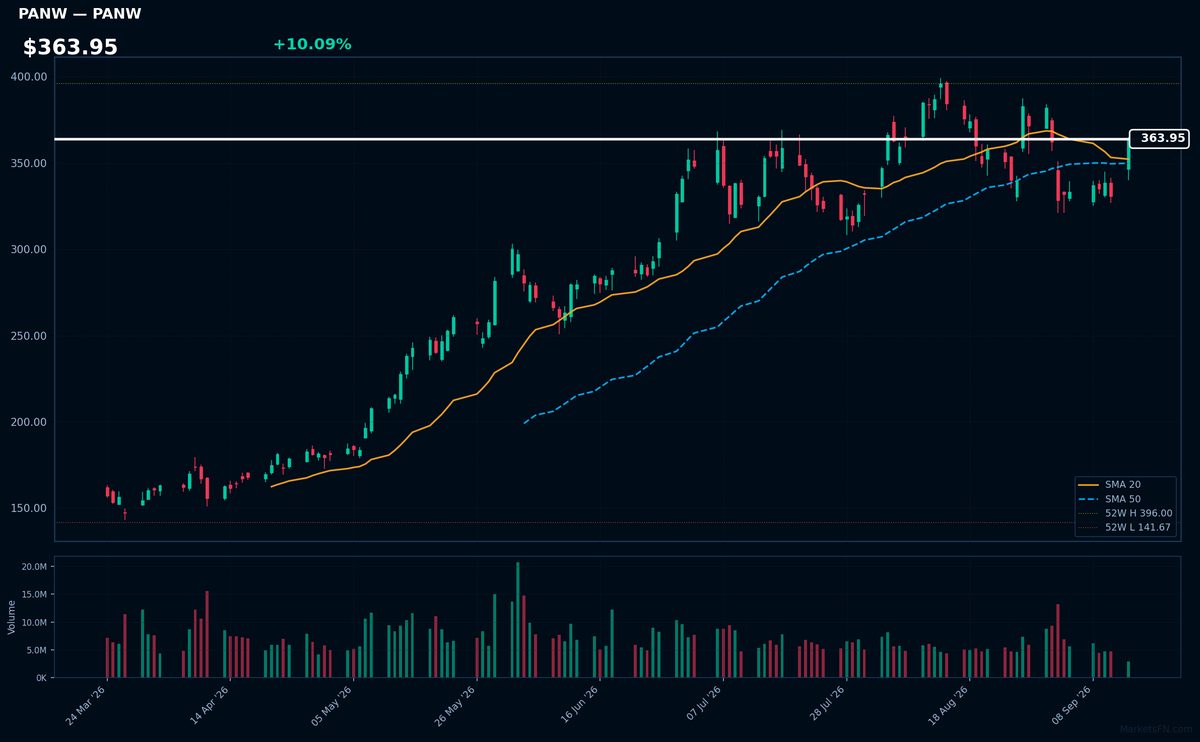Click the 08 Sep '26 date label
The height and width of the screenshot is (742, 1200).
click(x=1074, y=706)
